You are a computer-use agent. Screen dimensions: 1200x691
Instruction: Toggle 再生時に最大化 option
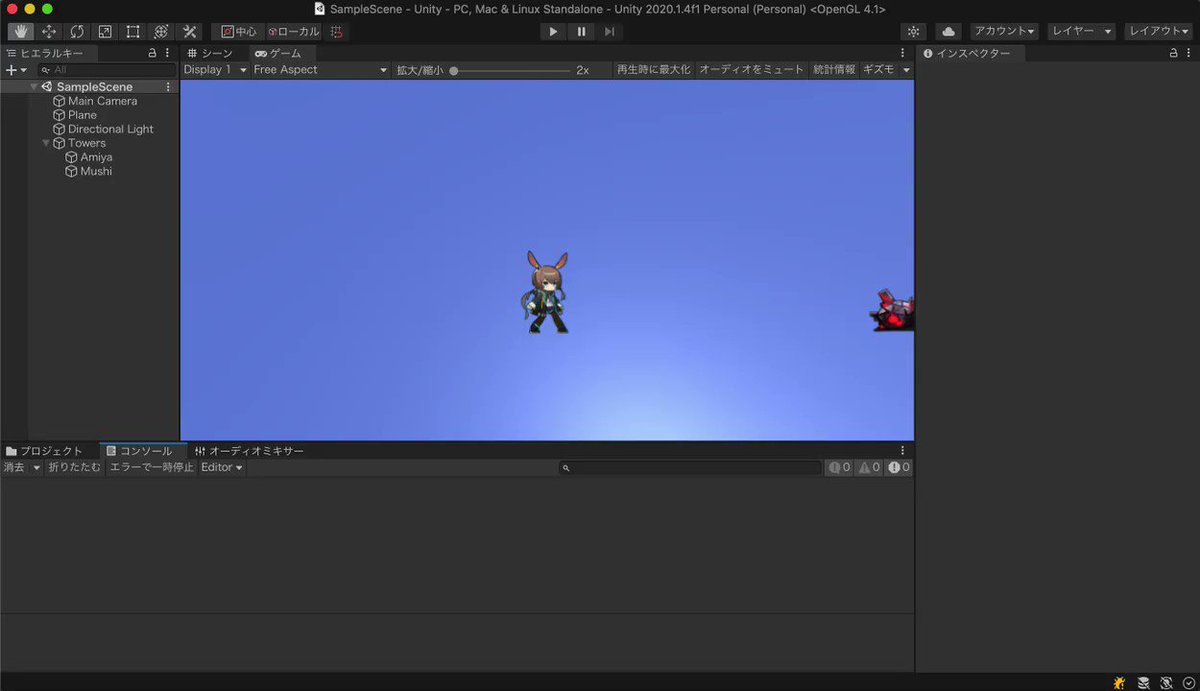[653, 70]
